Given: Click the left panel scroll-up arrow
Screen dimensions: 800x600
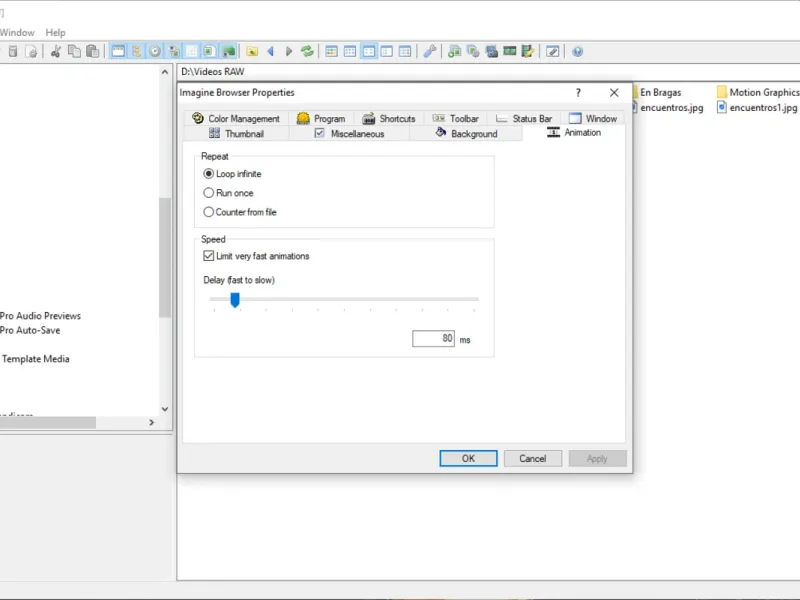Looking at the screenshot, I should click(165, 72).
